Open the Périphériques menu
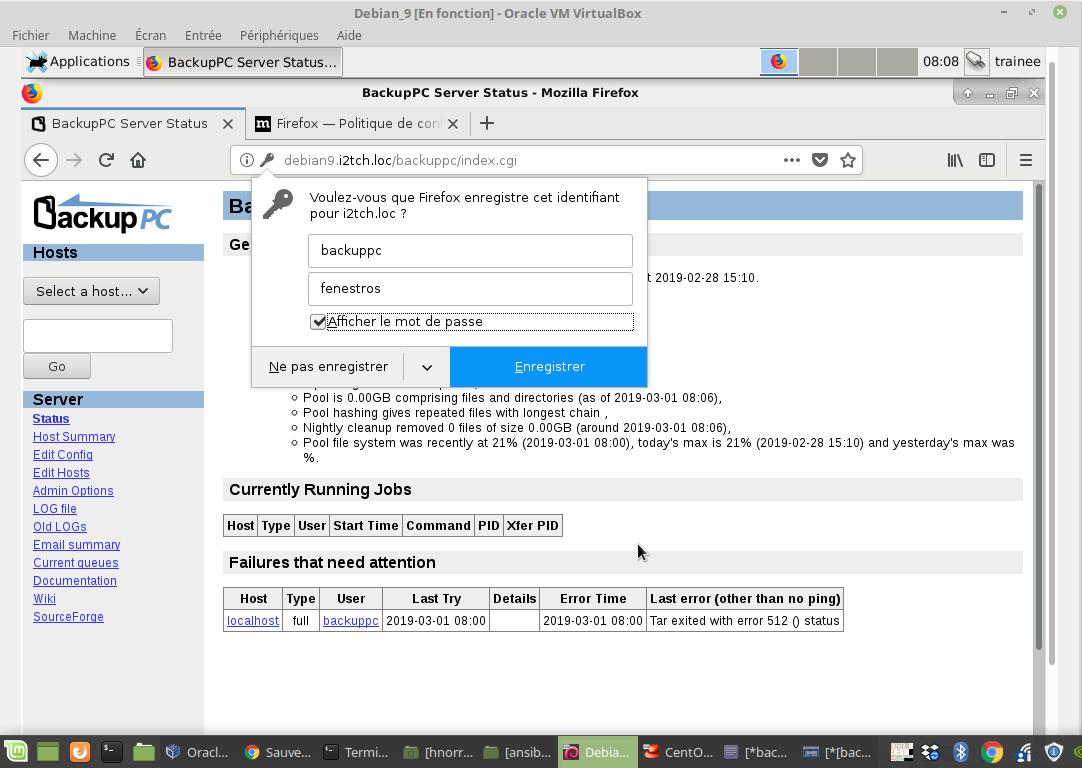 coord(279,35)
